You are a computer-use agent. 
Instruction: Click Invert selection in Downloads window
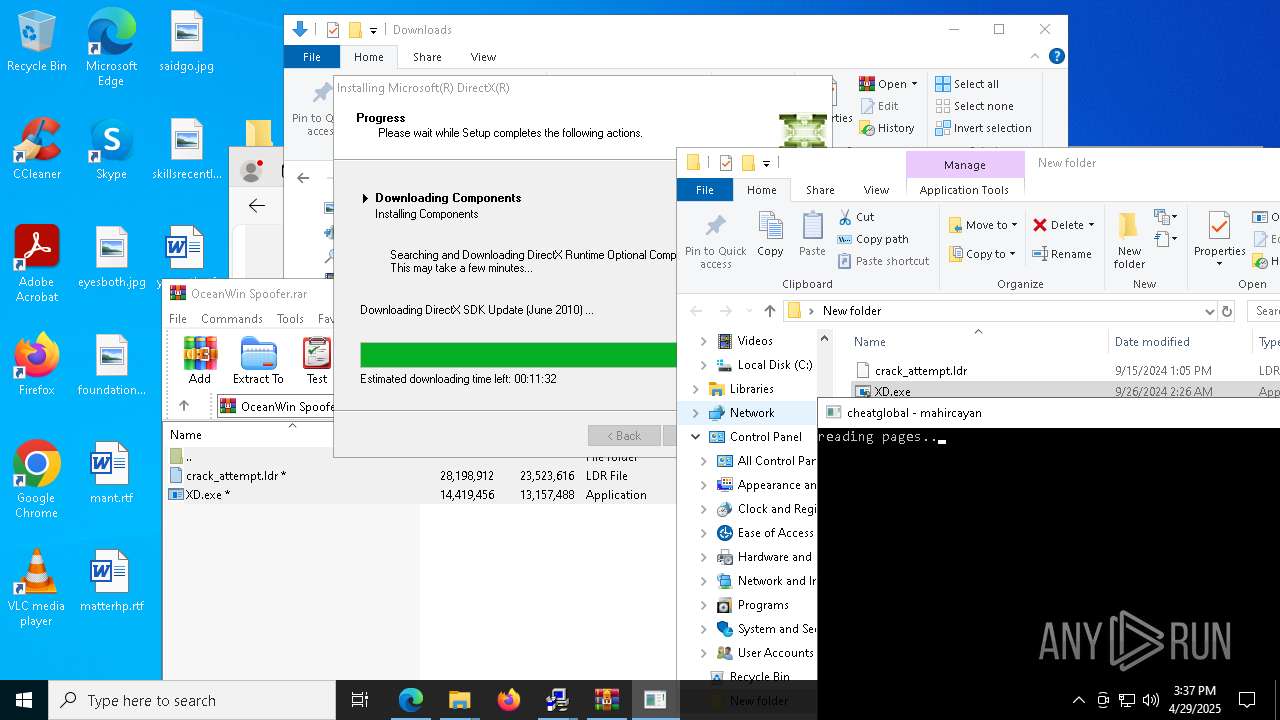click(983, 128)
